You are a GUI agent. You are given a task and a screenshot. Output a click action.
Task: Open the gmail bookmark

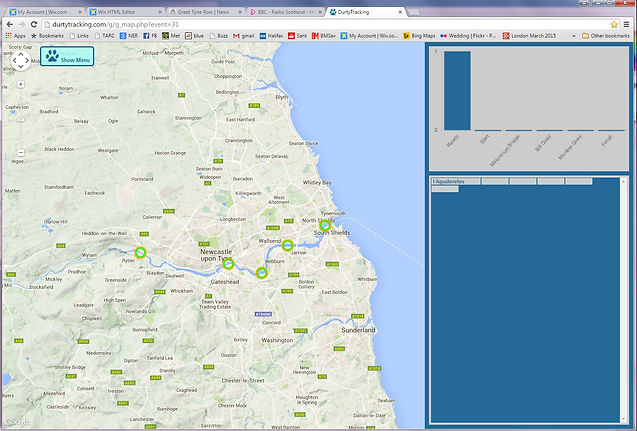coord(244,36)
